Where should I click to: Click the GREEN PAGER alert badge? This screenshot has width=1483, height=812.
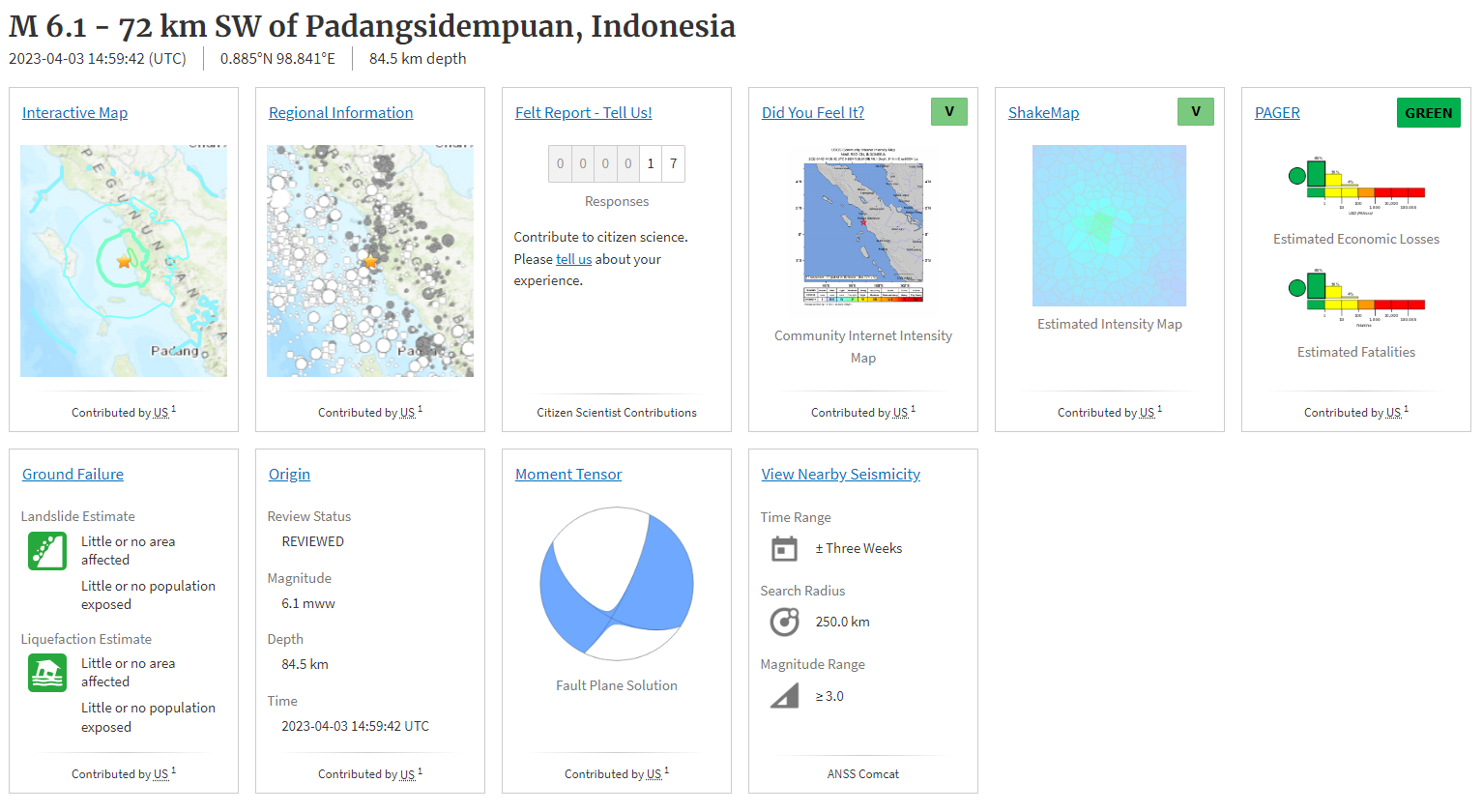click(x=1429, y=113)
